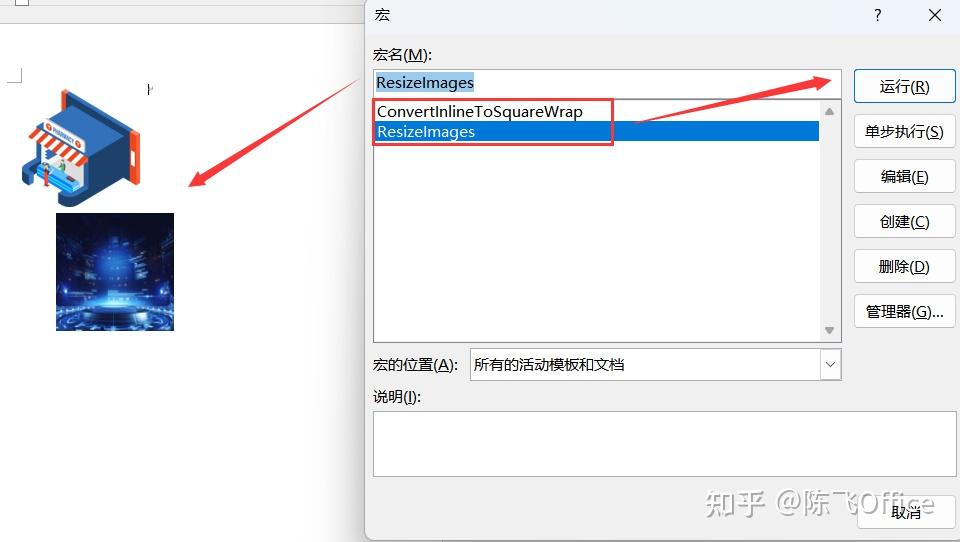
Task: Open macro editor with 编辑(E)
Action: coord(904,176)
